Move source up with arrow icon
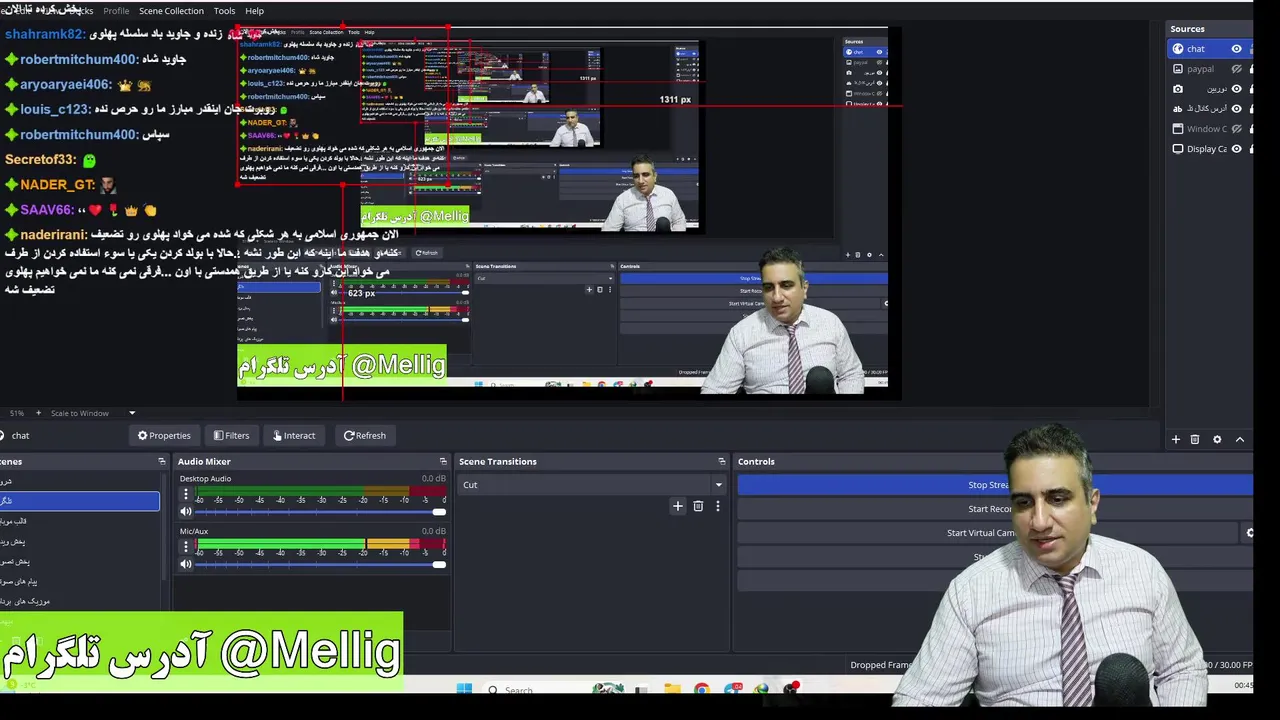 [1240, 439]
